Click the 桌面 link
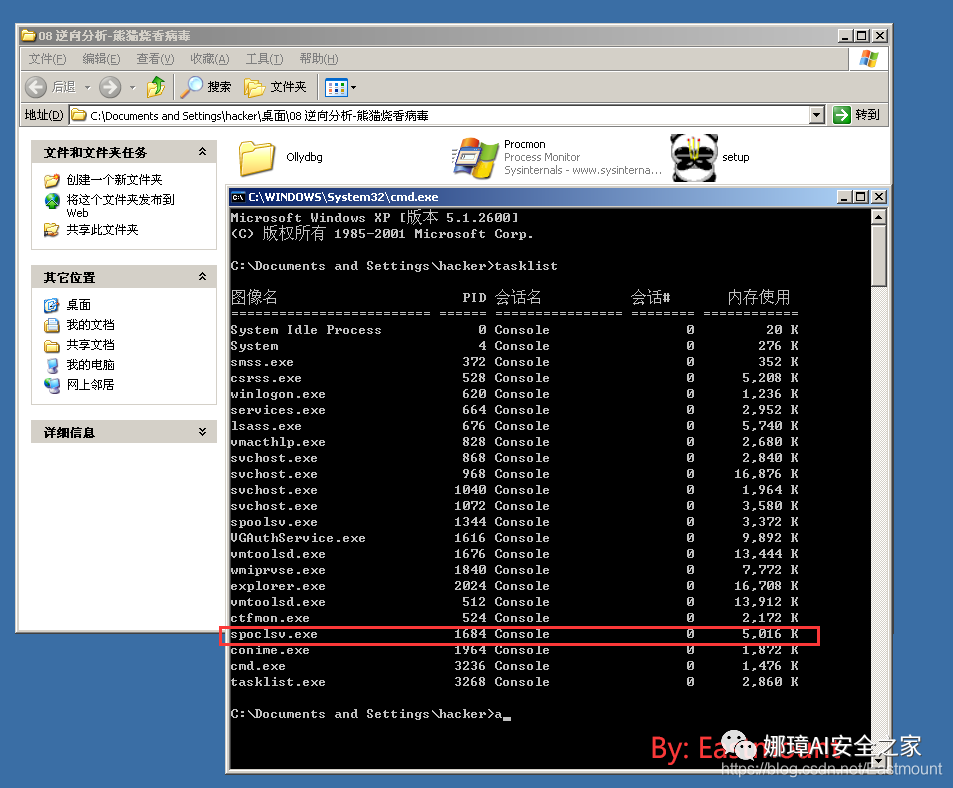The image size is (953, 788). pyautogui.click(x=78, y=305)
